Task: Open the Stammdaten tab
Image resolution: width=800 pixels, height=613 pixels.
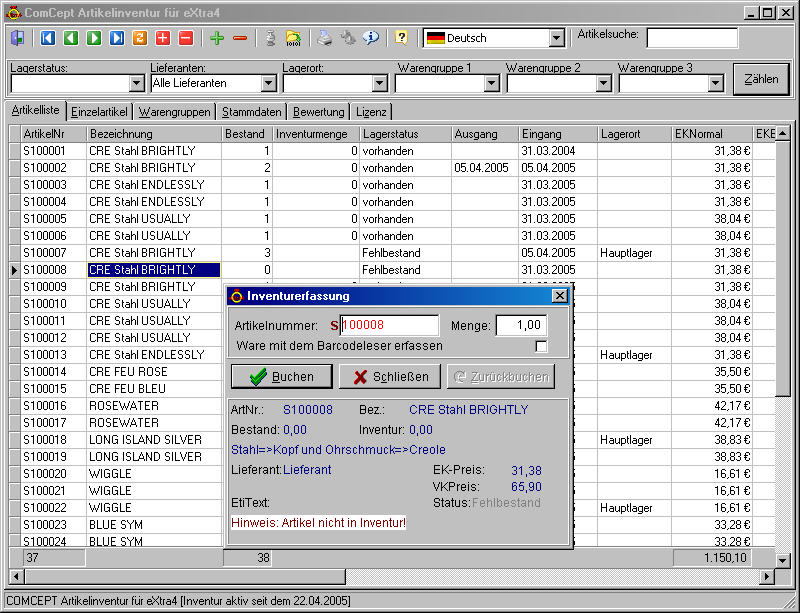Action: pos(252,112)
